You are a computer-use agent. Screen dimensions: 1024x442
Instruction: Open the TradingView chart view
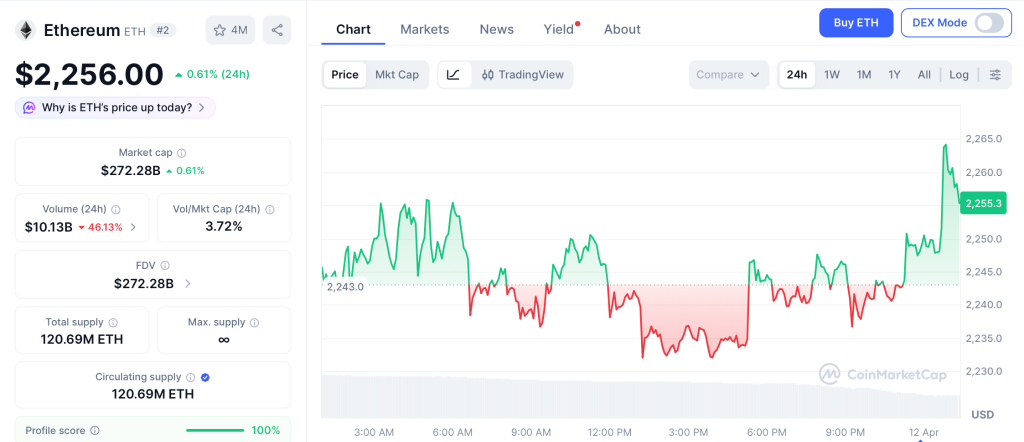point(522,74)
